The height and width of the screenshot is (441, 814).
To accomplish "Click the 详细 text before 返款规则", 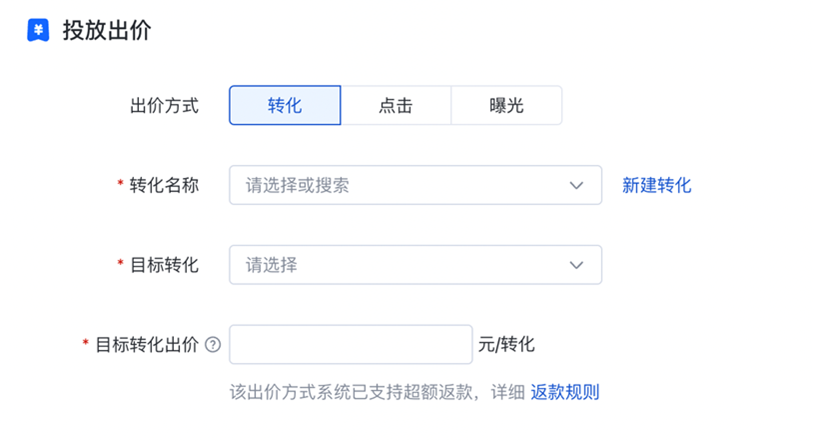I will (510, 392).
